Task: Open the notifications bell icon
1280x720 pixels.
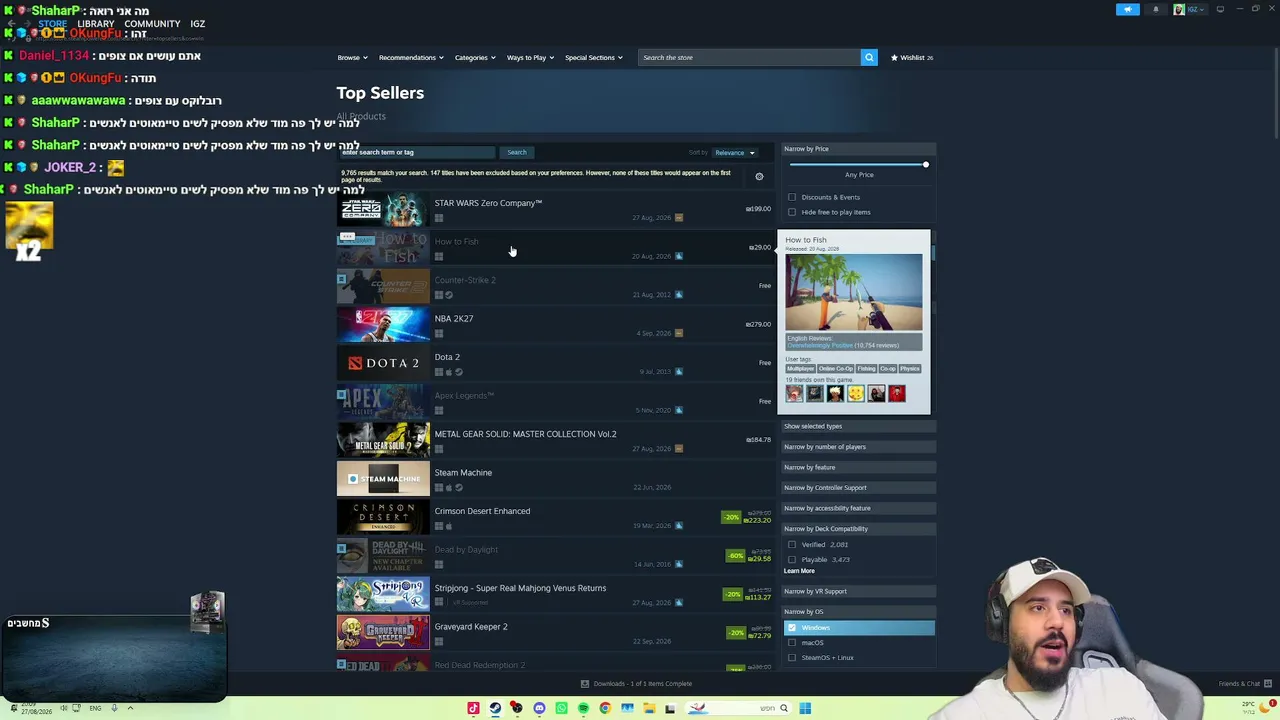Action: (x=1156, y=9)
